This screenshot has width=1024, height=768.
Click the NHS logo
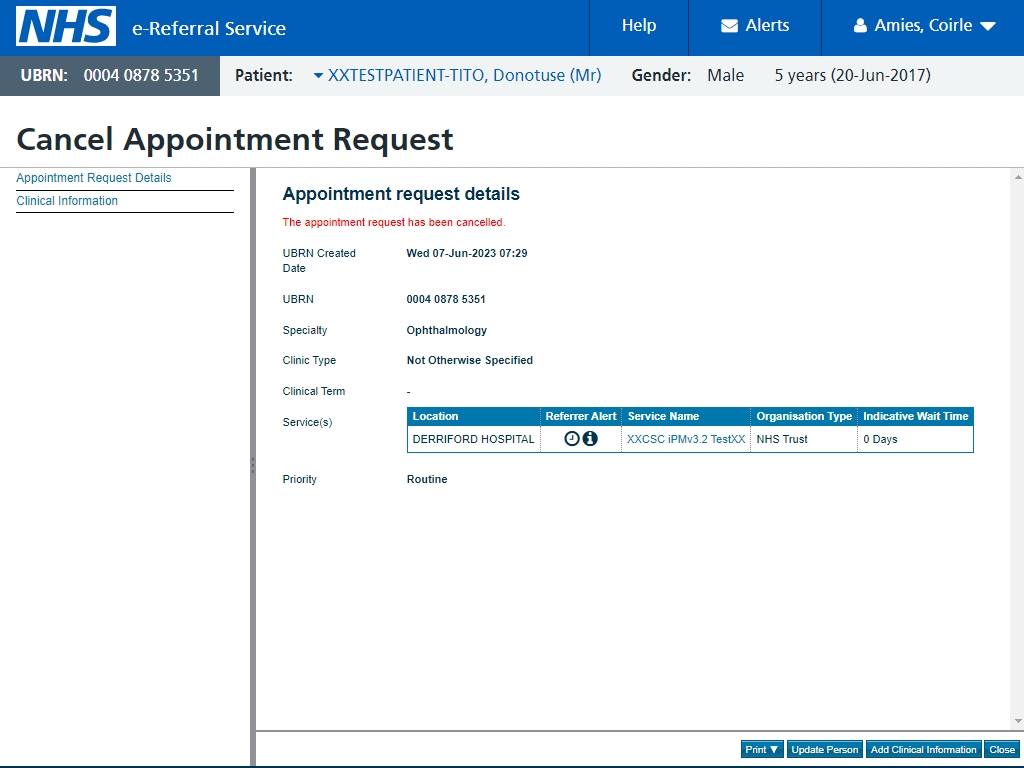(66, 26)
